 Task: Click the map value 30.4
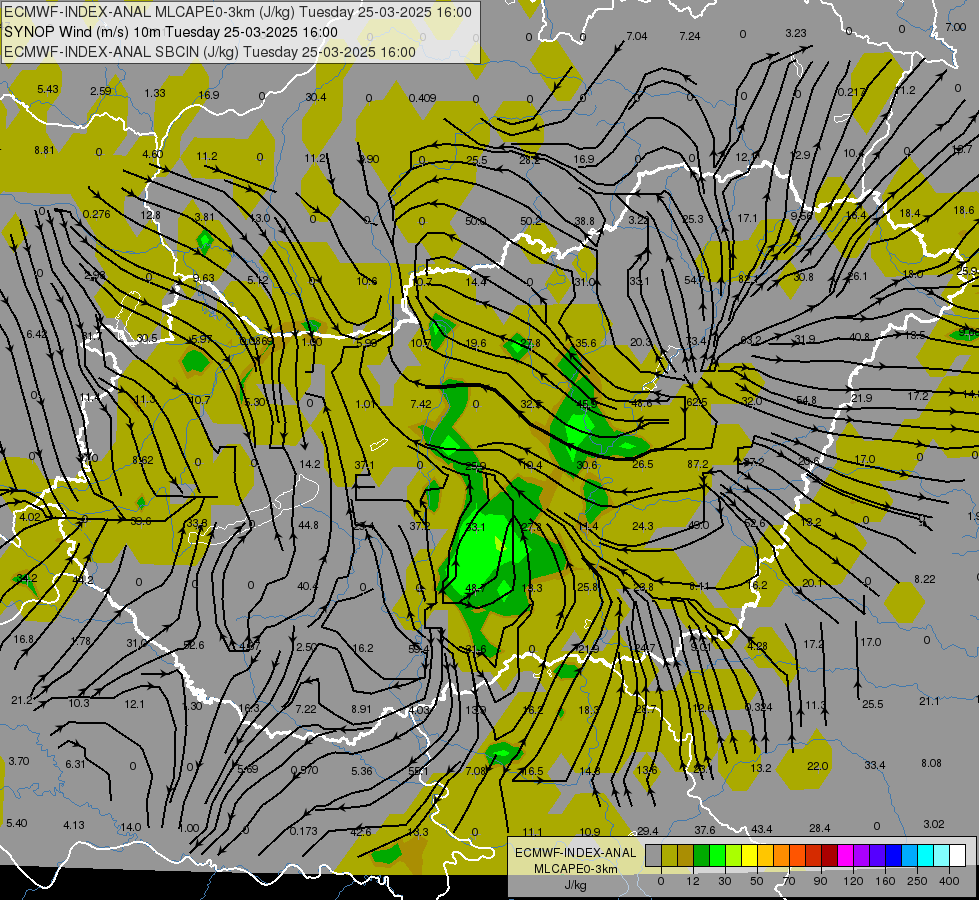point(316,97)
